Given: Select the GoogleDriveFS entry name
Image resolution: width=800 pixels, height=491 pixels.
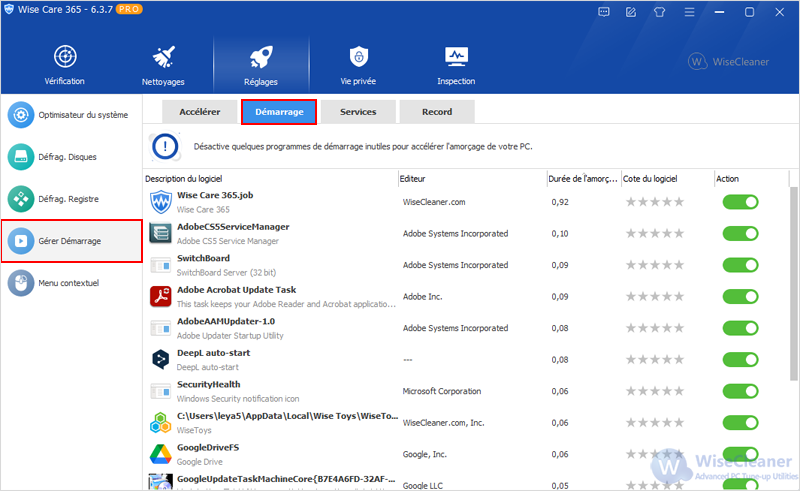Looking at the screenshot, I should point(208,448).
